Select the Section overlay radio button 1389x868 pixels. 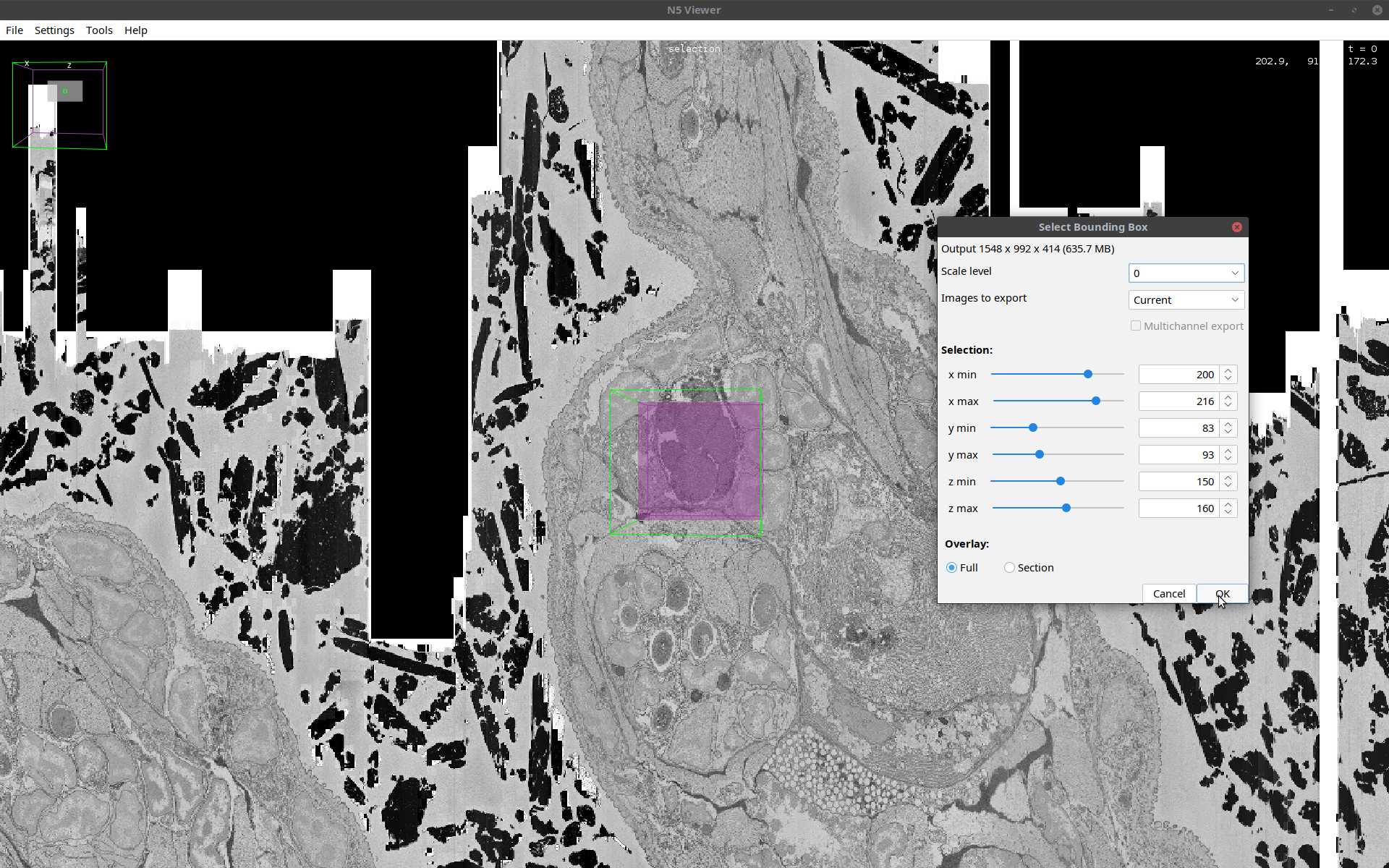point(1009,568)
